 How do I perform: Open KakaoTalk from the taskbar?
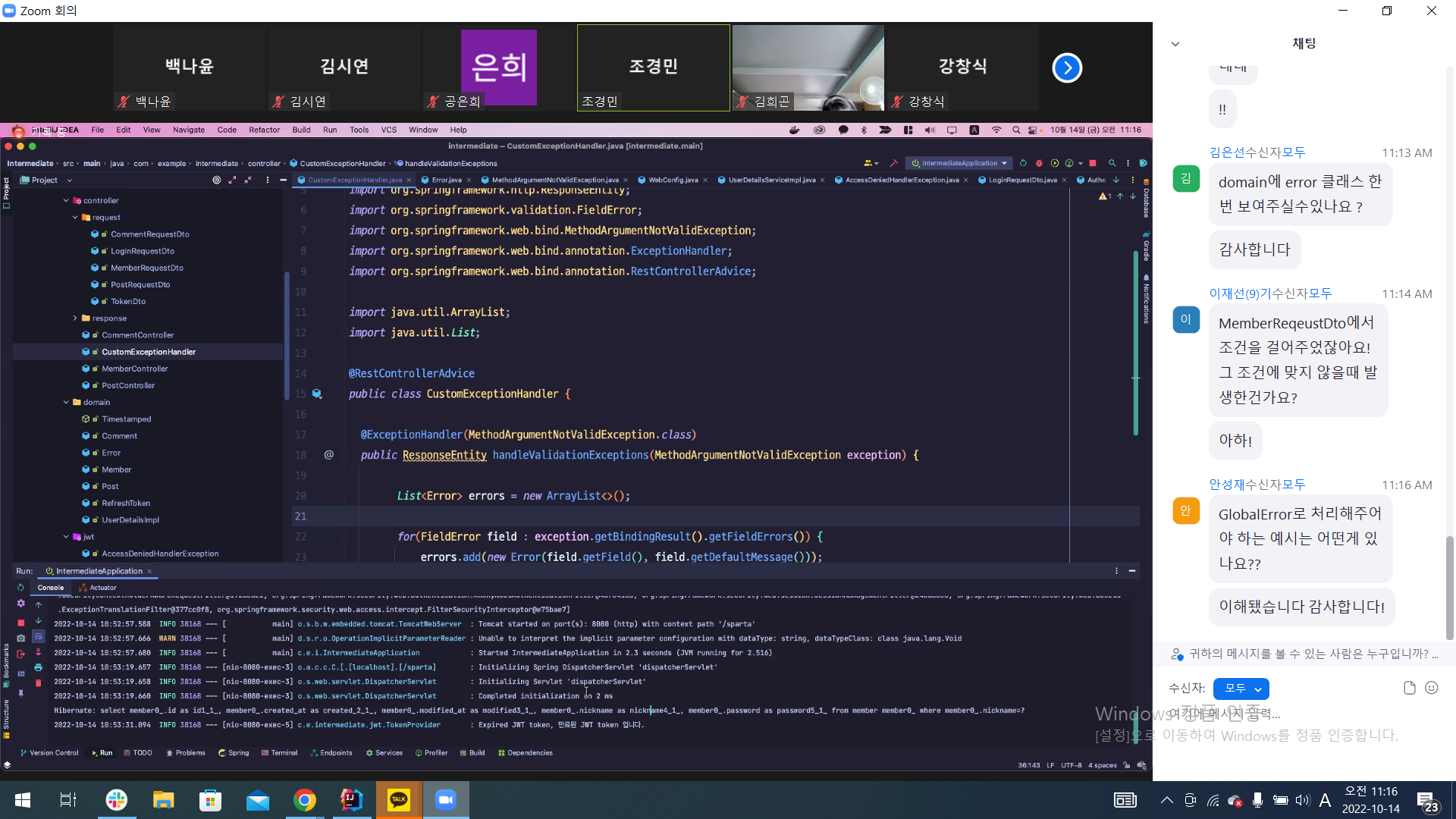tap(399, 800)
